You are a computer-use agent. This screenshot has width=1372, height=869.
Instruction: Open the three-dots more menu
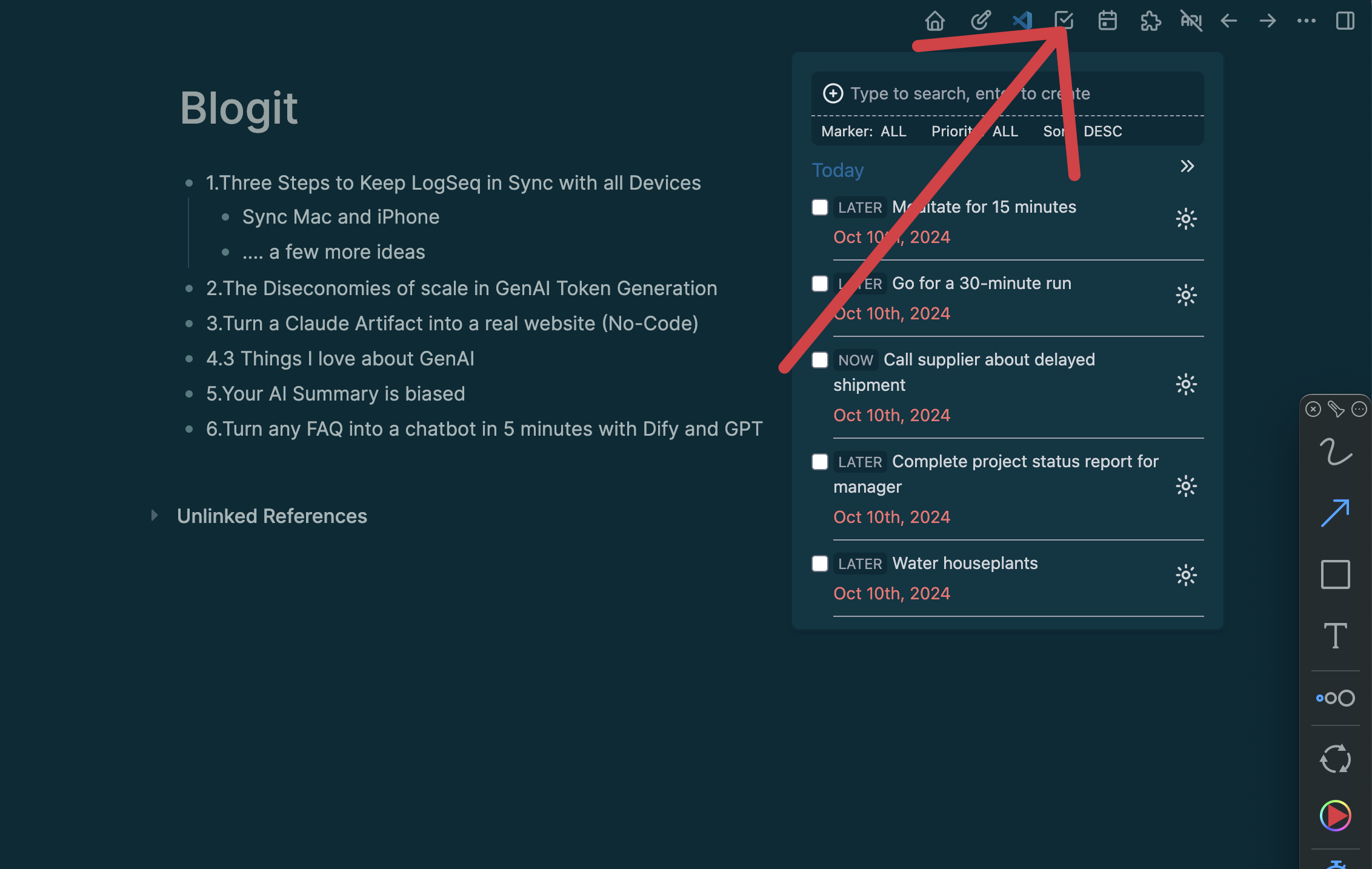(1306, 21)
